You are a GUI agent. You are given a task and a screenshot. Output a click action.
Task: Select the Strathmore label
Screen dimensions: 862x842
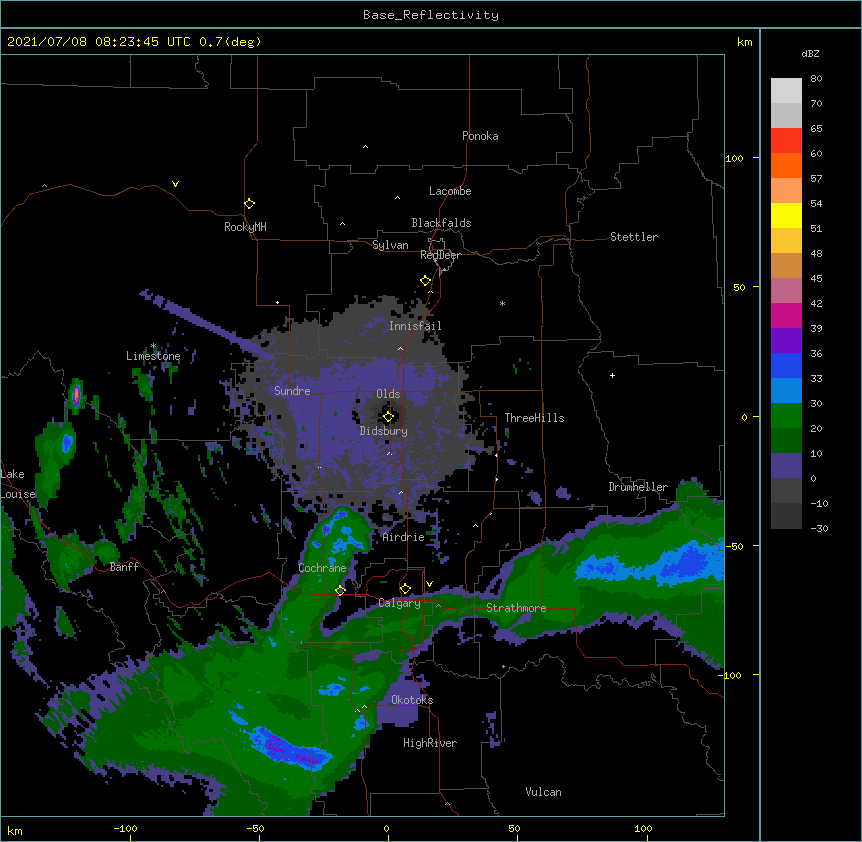coord(516,608)
